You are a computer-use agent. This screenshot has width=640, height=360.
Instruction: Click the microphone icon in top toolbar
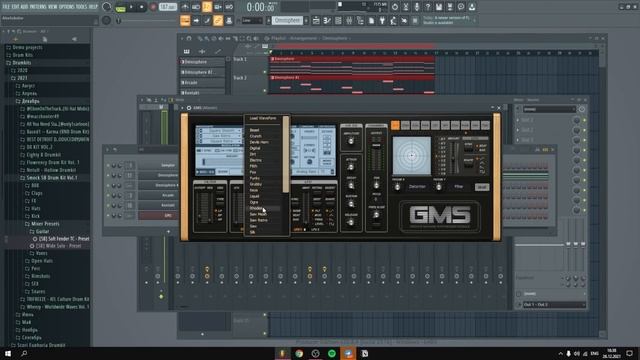pyautogui.click(x=417, y=7)
